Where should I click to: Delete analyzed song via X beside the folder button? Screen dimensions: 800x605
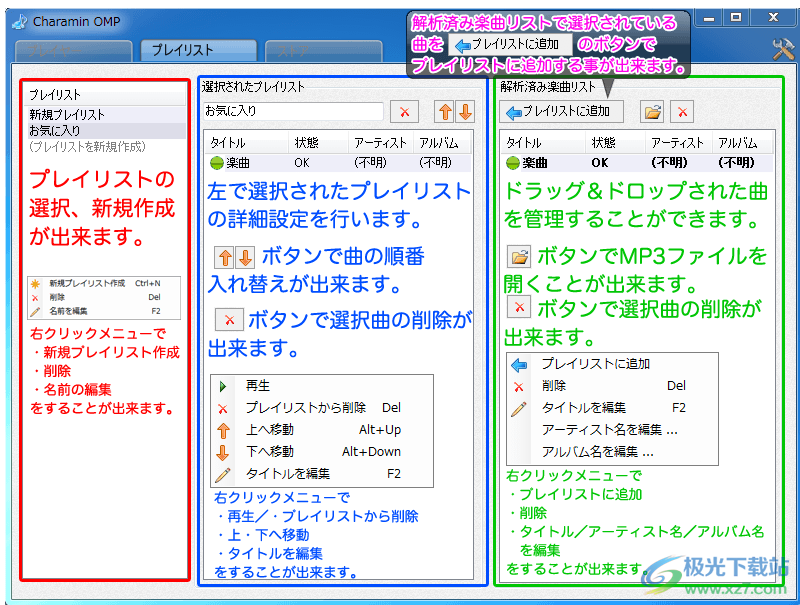683,112
